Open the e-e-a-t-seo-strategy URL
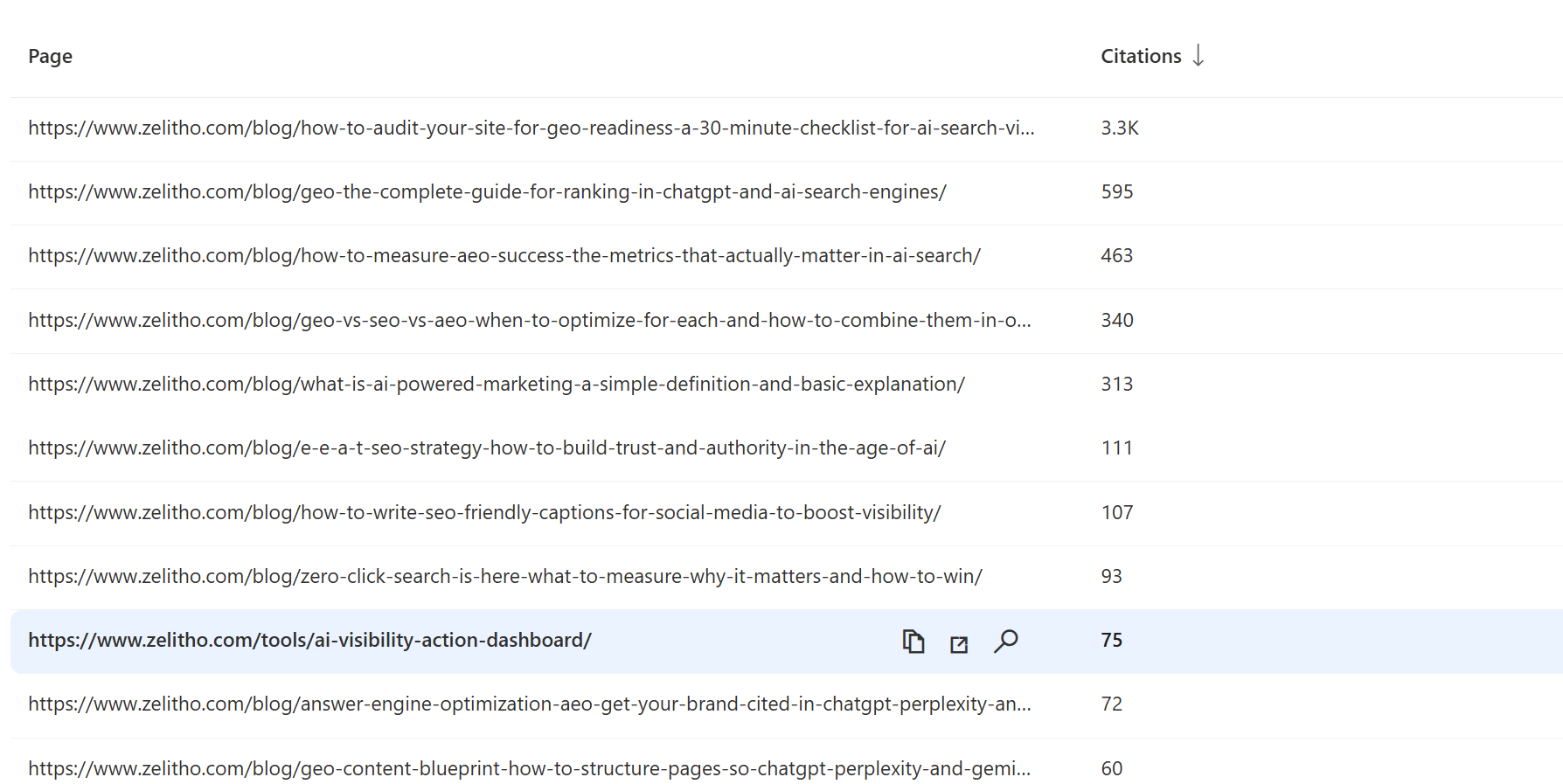This screenshot has height=784, width=1563. [487, 448]
